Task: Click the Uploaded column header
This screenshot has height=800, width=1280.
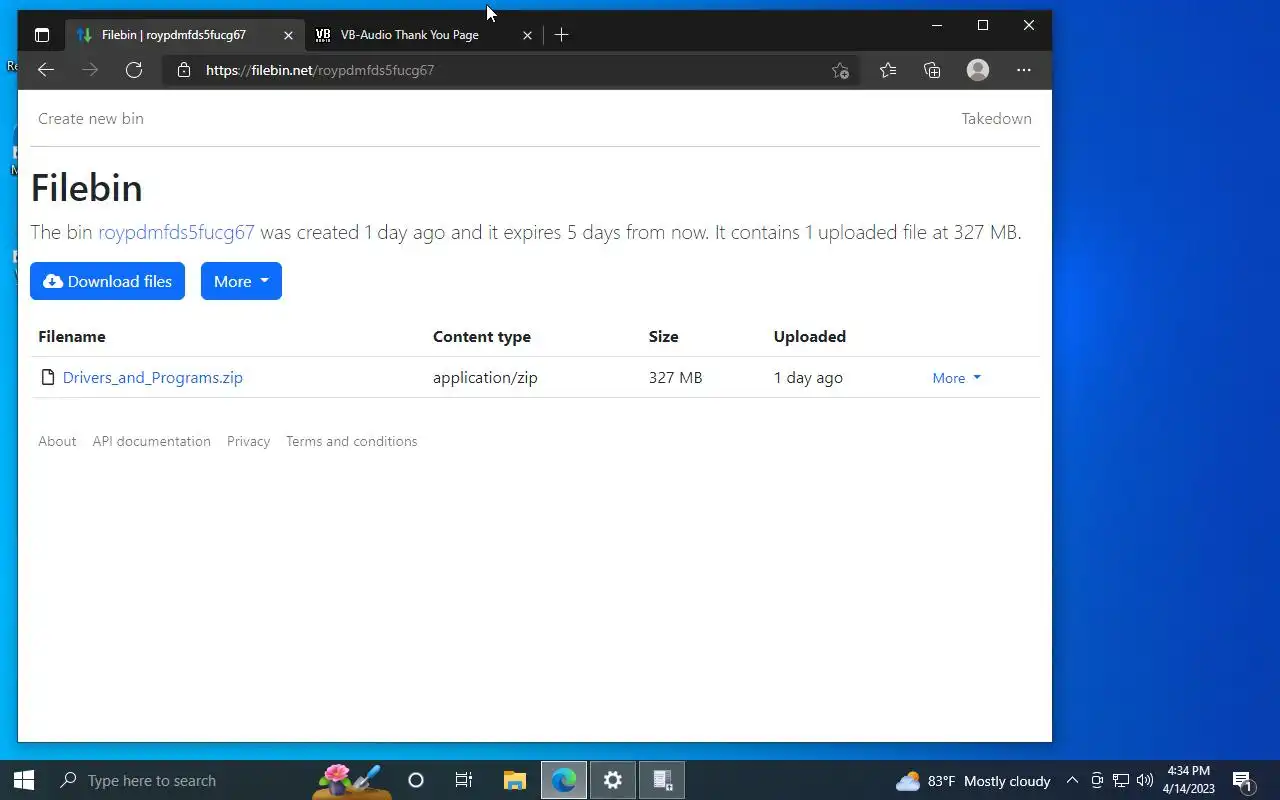Action: [810, 336]
